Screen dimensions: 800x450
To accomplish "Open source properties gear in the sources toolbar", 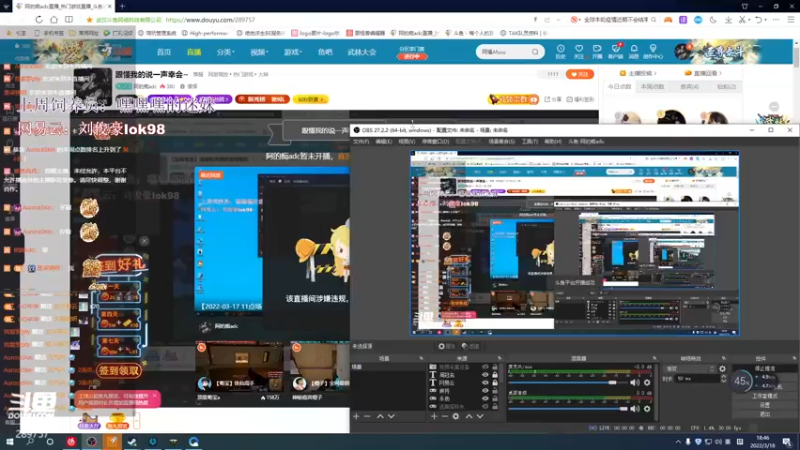I will [456, 416].
